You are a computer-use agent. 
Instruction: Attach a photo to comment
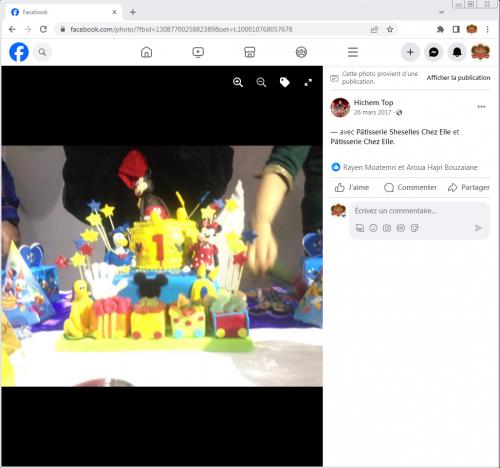387,228
